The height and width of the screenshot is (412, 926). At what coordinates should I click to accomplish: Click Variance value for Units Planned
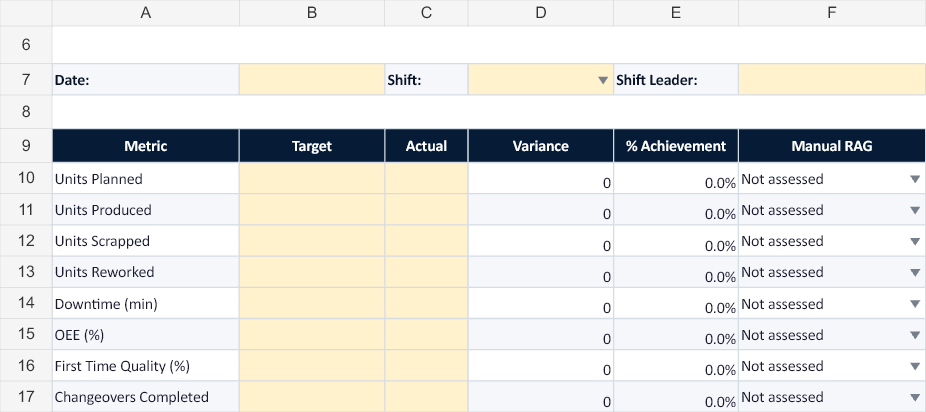coord(540,178)
